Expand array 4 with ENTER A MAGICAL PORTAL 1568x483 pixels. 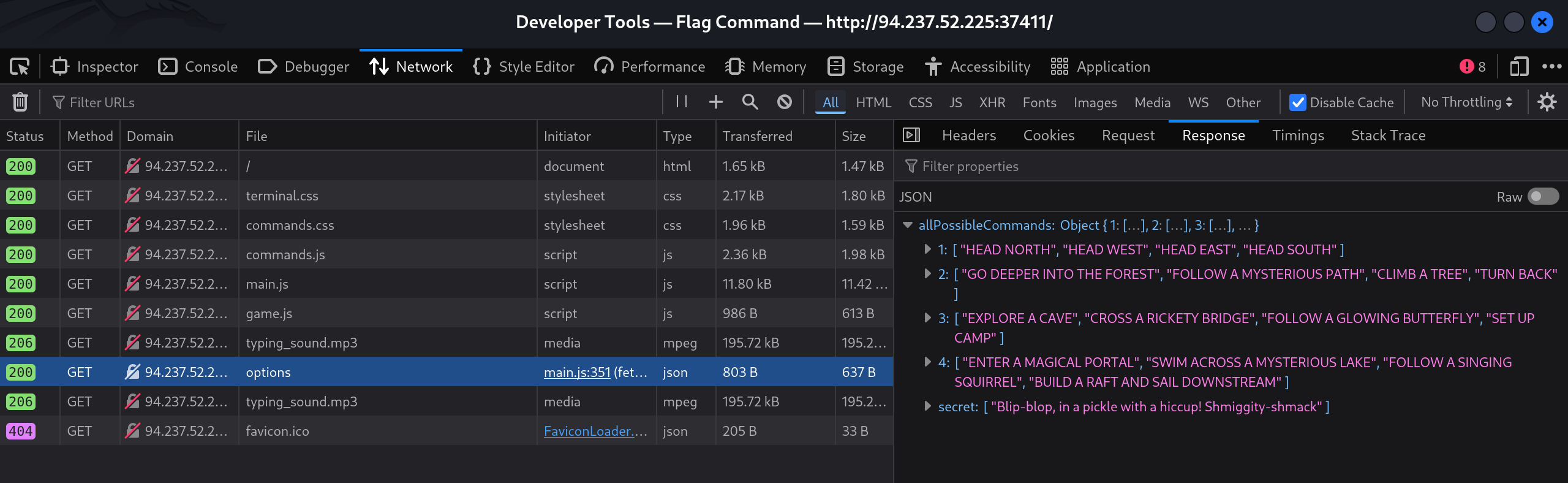(927, 362)
